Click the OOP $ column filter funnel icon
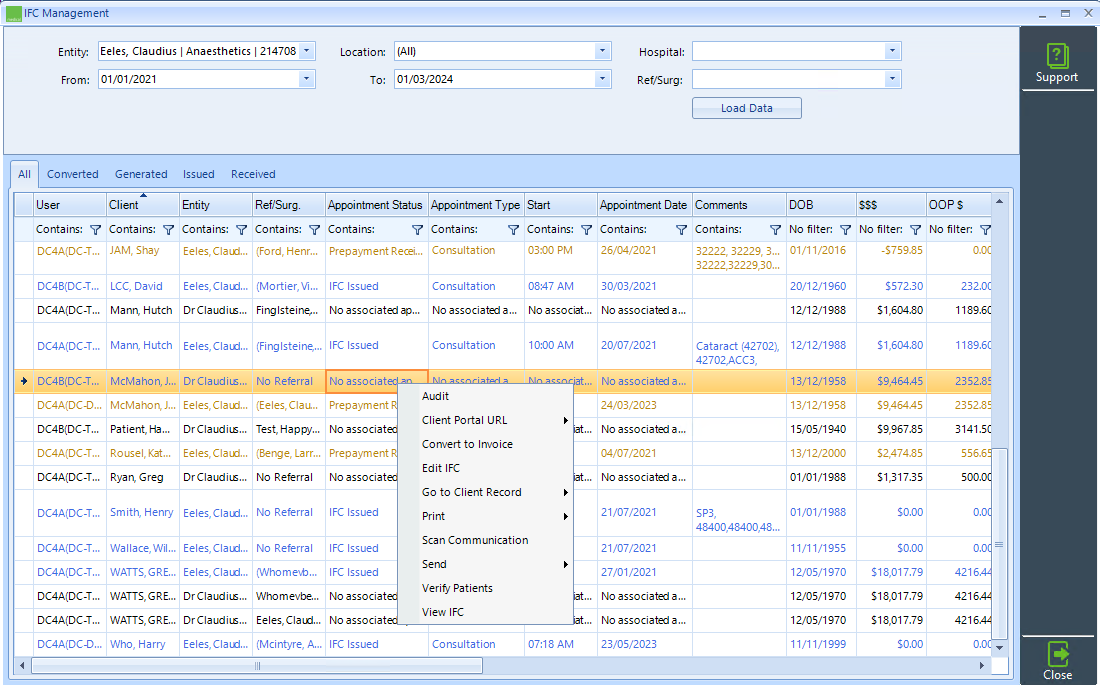This screenshot has width=1100, height=685. [986, 230]
